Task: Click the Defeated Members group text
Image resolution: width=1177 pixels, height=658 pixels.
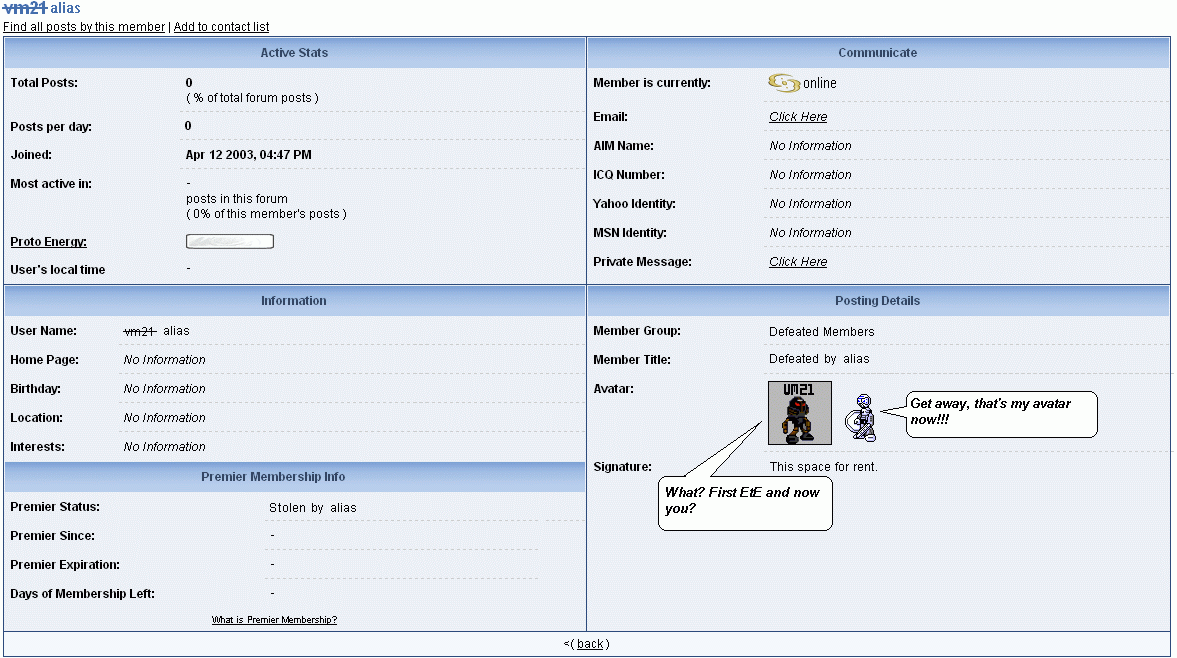Action: [x=822, y=332]
